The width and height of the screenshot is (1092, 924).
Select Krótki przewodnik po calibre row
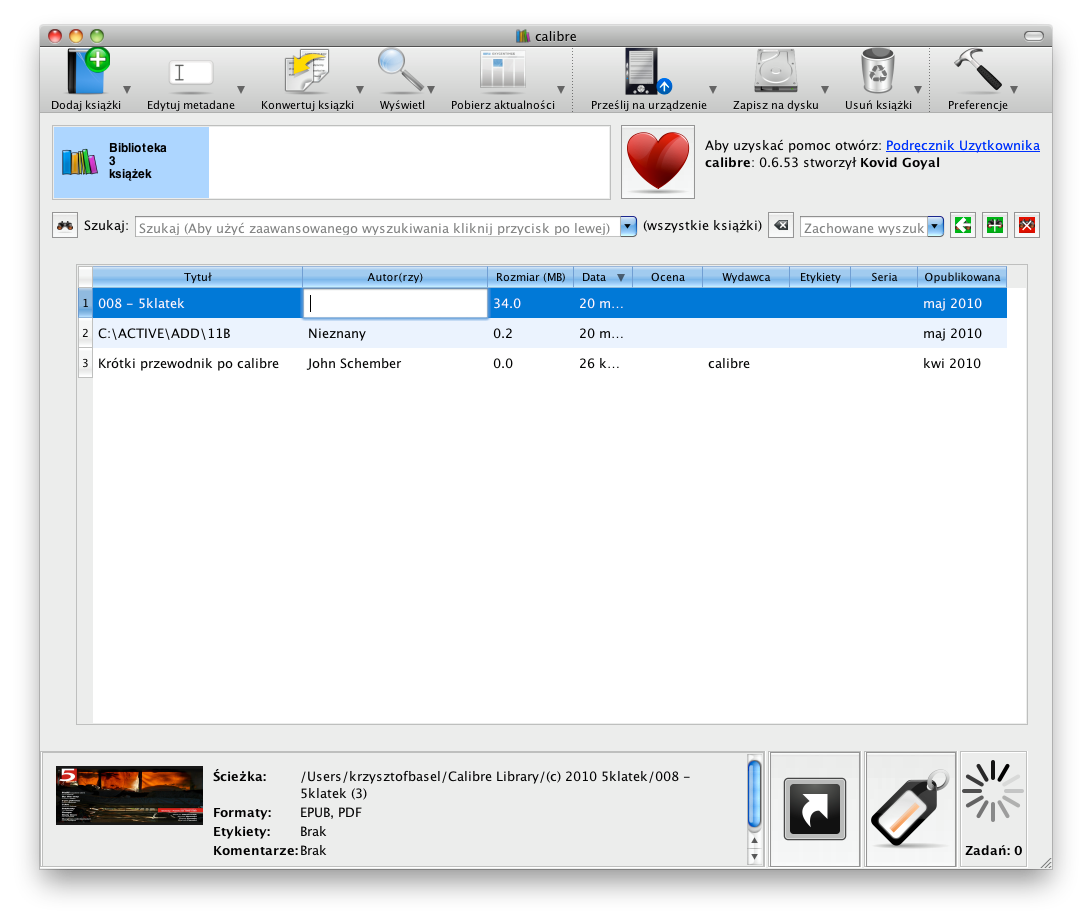point(549,363)
